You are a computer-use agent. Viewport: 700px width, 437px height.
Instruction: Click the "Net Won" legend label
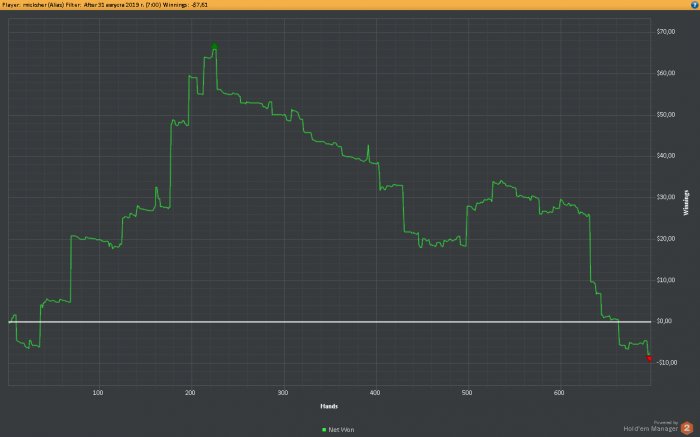point(341,430)
